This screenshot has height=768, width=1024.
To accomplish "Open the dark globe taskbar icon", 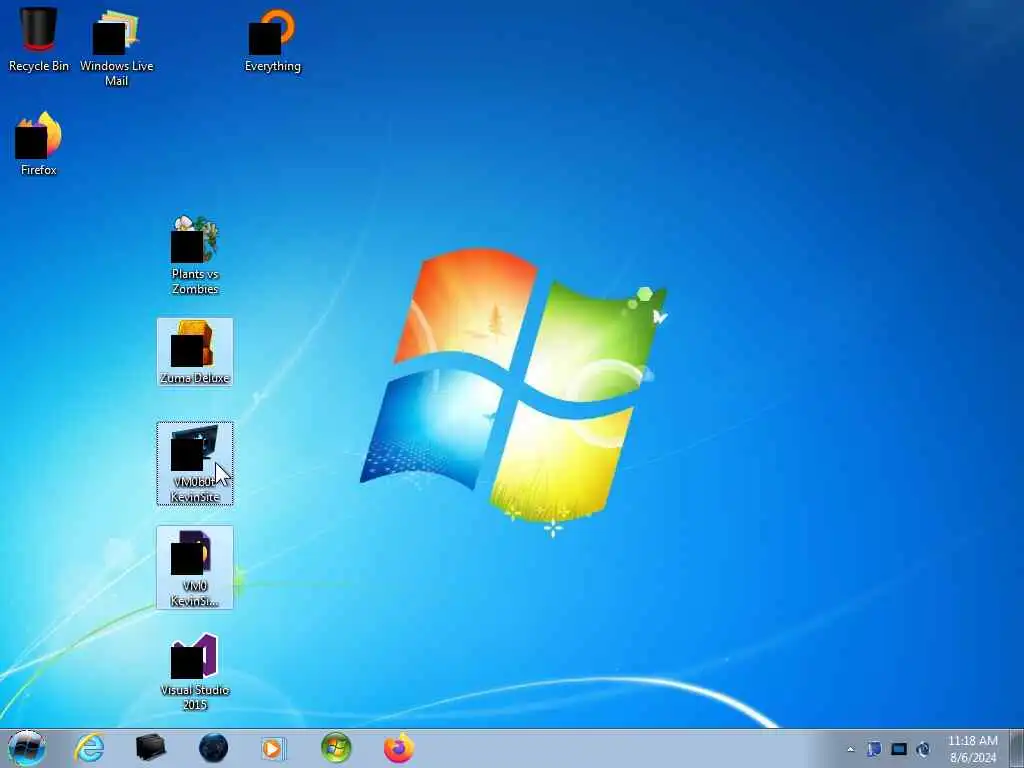I will (x=213, y=748).
